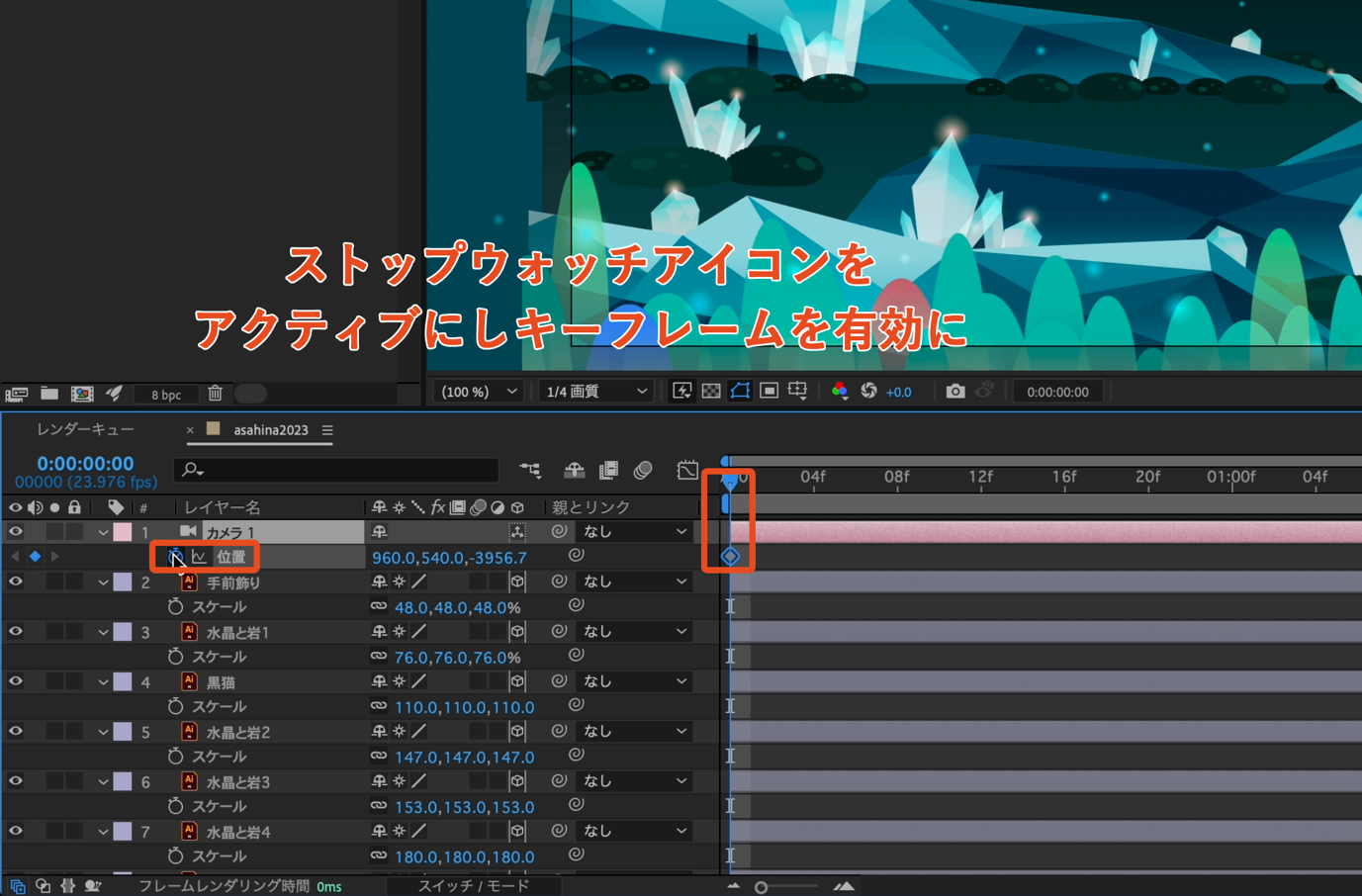Enable motion blur icon above timeline

pos(643,471)
